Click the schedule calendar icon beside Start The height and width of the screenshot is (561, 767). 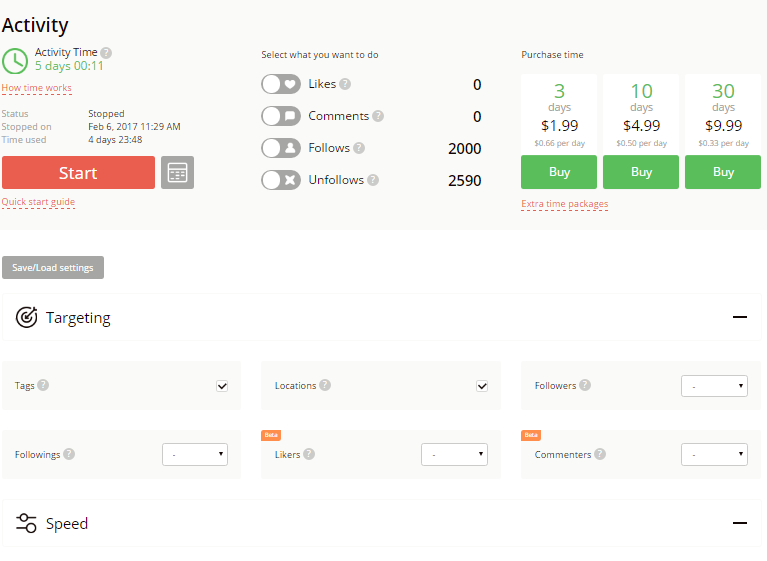(x=177, y=172)
